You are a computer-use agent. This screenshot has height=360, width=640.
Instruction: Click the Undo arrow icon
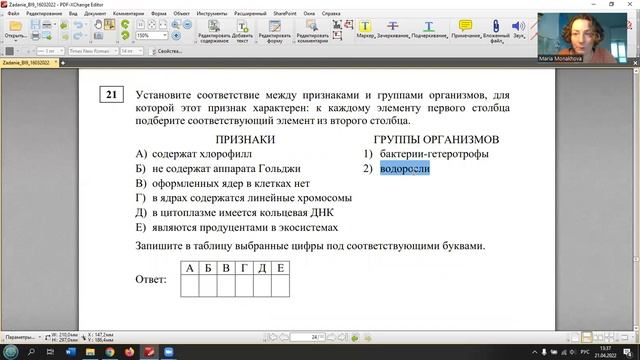[78, 25]
